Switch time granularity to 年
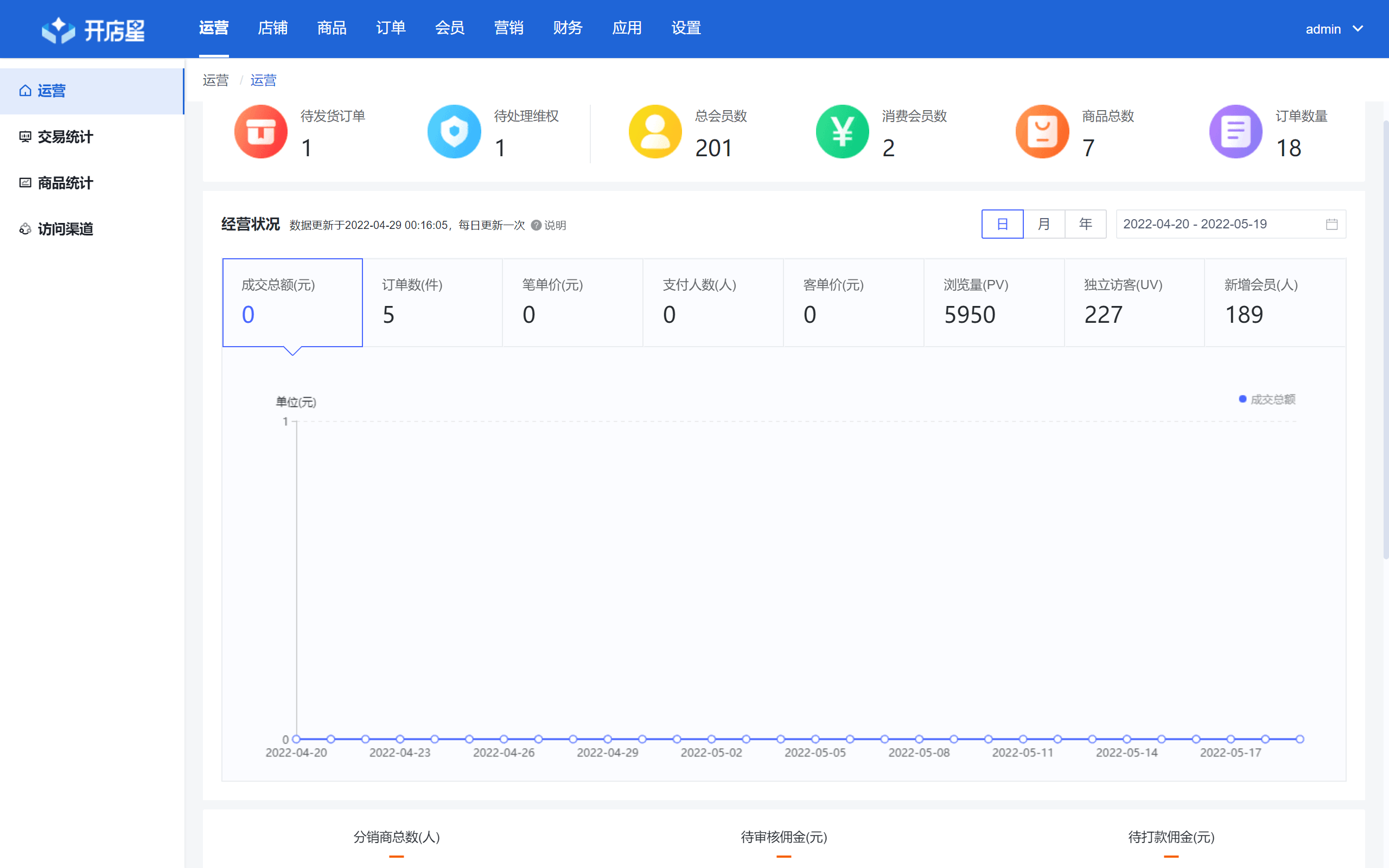The width and height of the screenshot is (1389, 868). (x=1086, y=224)
